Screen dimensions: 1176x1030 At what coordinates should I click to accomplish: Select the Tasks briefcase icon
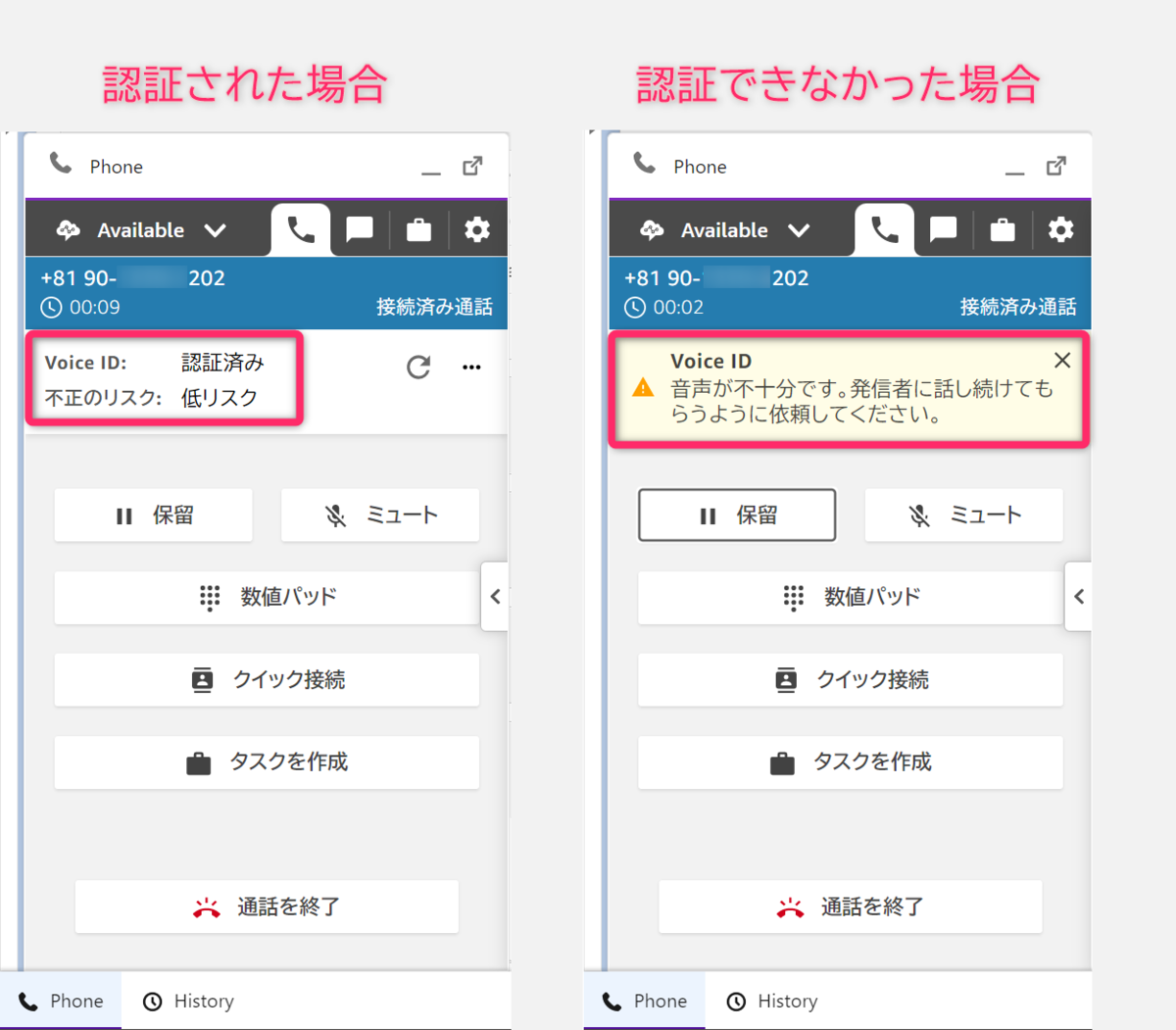tap(418, 229)
